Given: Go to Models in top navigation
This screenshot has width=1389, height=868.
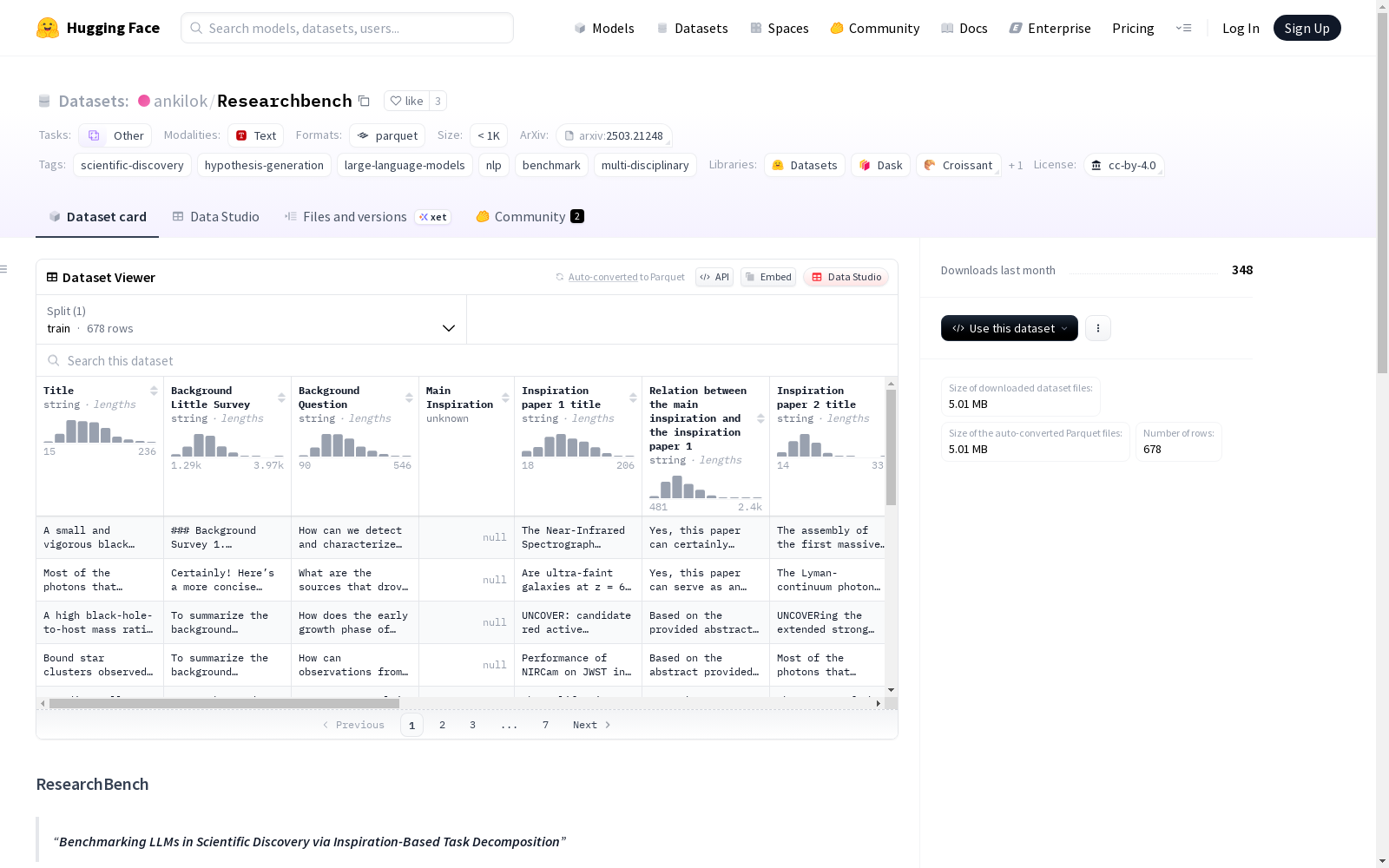Looking at the screenshot, I should 604,28.
